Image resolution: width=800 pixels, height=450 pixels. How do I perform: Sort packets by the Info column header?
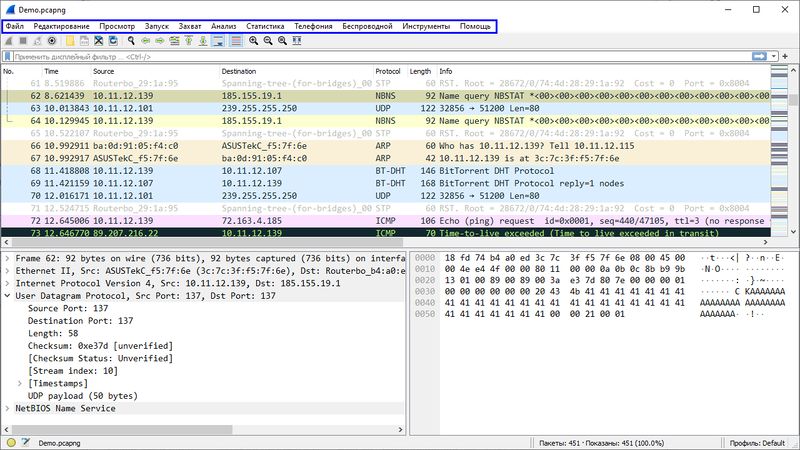point(604,71)
